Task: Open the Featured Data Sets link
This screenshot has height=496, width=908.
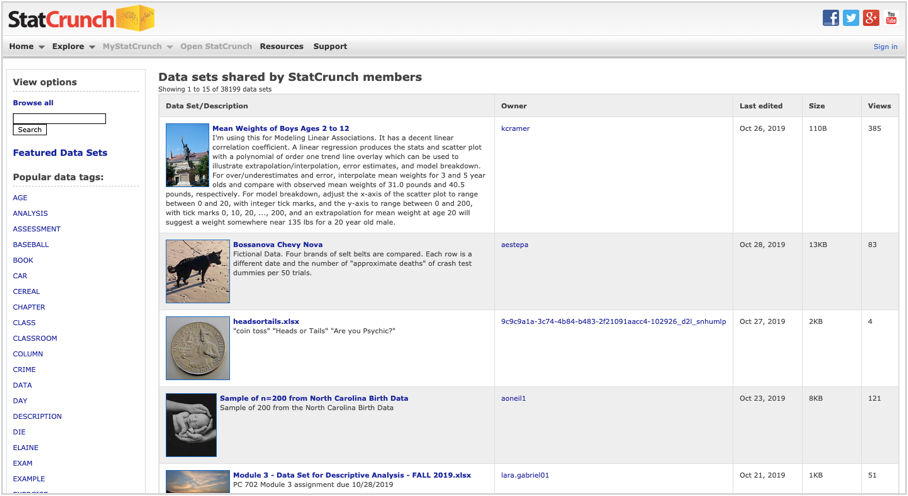Action: (60, 153)
